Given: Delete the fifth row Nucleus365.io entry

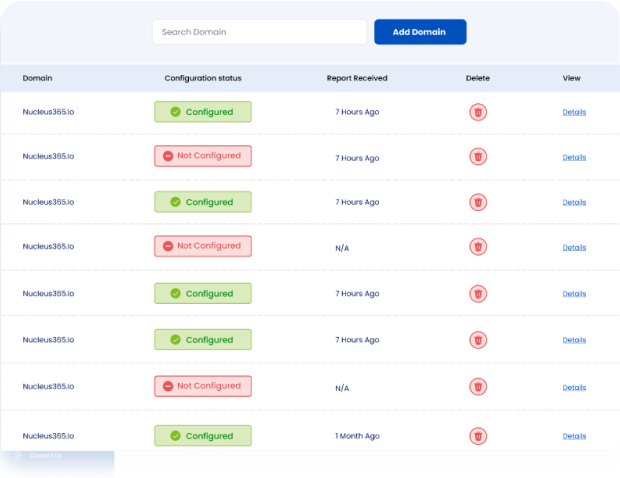Looking at the screenshot, I should 478,294.
